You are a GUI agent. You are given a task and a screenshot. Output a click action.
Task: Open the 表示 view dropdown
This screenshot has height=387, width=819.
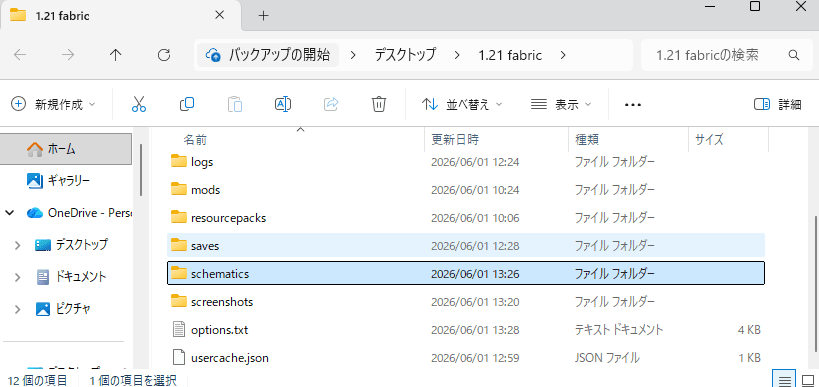click(x=561, y=104)
